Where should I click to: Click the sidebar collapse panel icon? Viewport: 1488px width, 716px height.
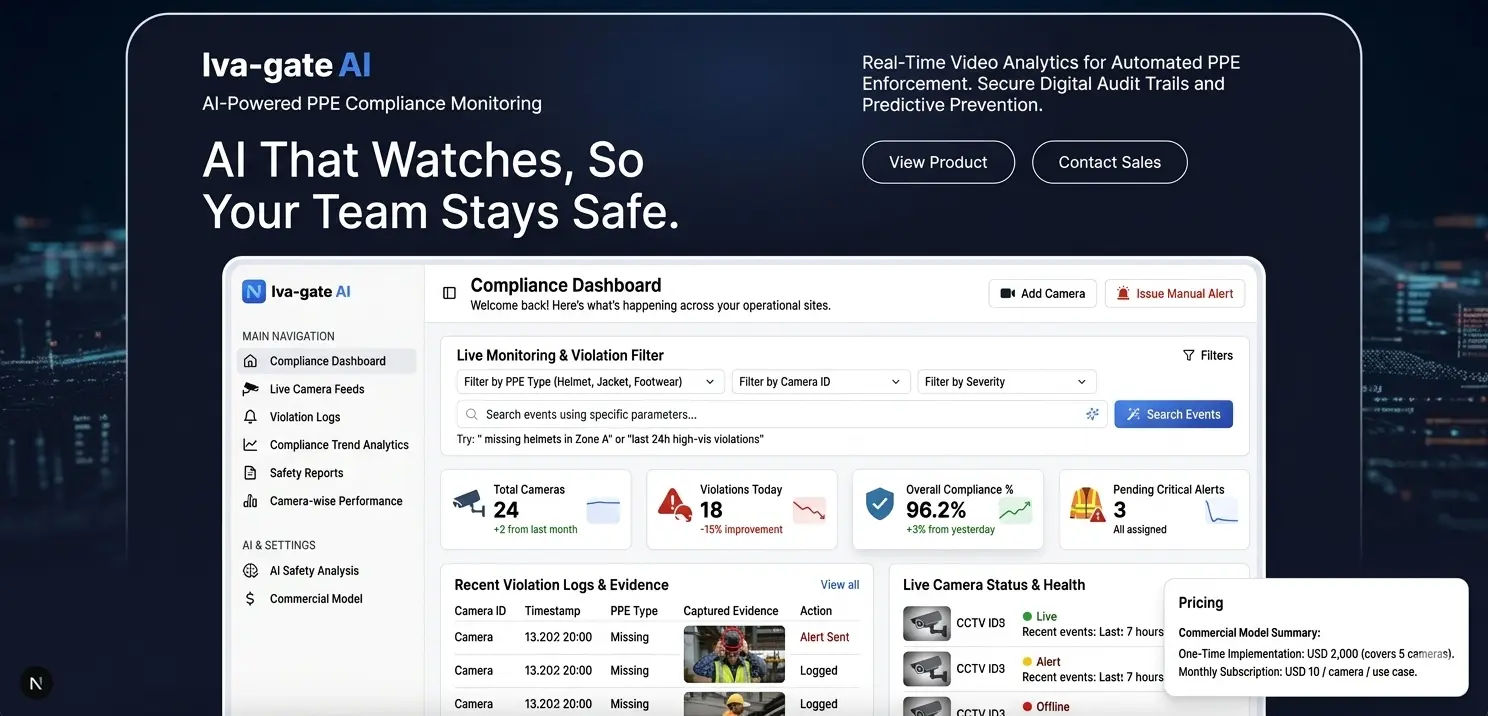(450, 293)
